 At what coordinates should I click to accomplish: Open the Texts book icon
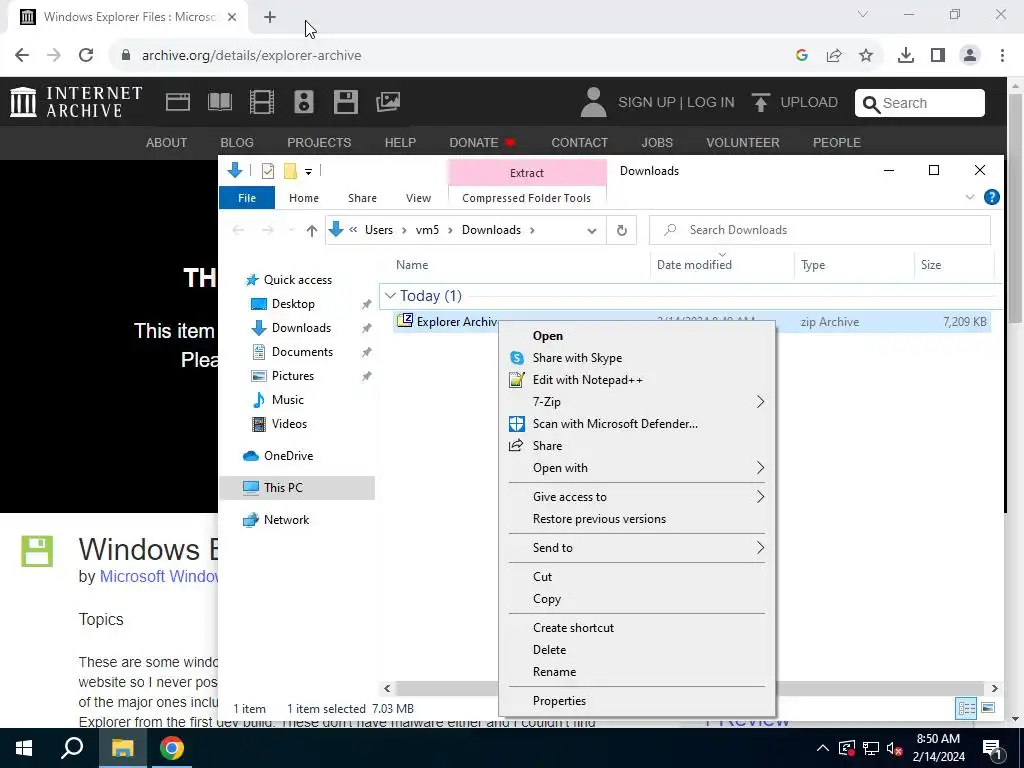pos(219,102)
